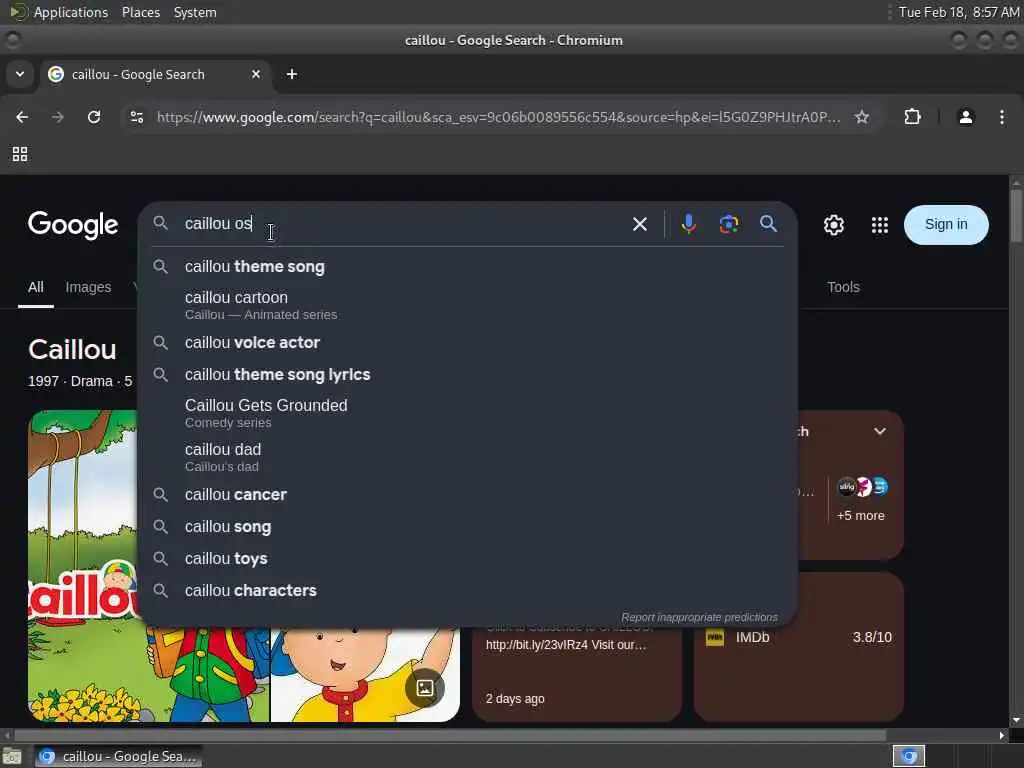Activate the Chromium taskbar window button
This screenshot has height=768, width=1024.
(118, 756)
